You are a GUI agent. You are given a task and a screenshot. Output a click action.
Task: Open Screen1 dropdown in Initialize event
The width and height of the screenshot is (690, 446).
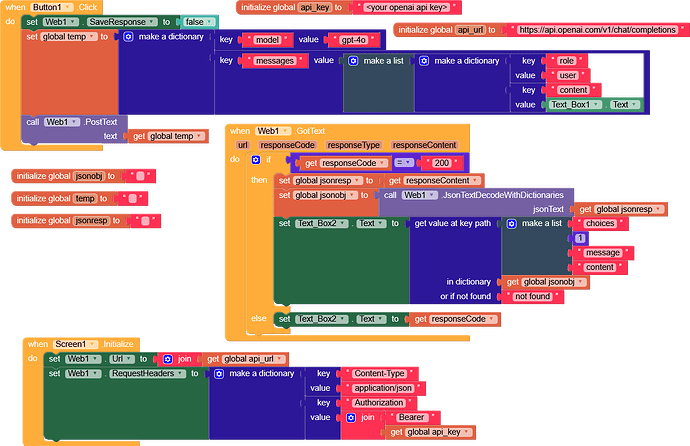click(75, 344)
